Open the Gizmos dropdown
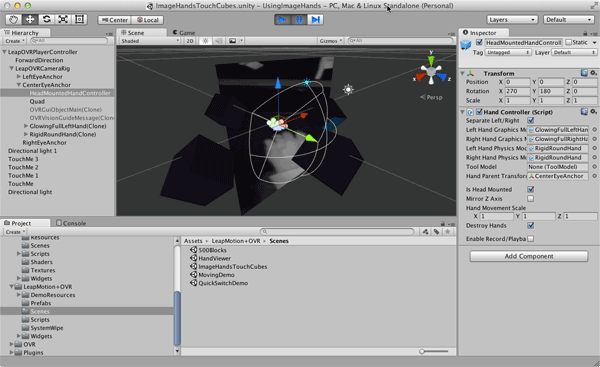 331,41
